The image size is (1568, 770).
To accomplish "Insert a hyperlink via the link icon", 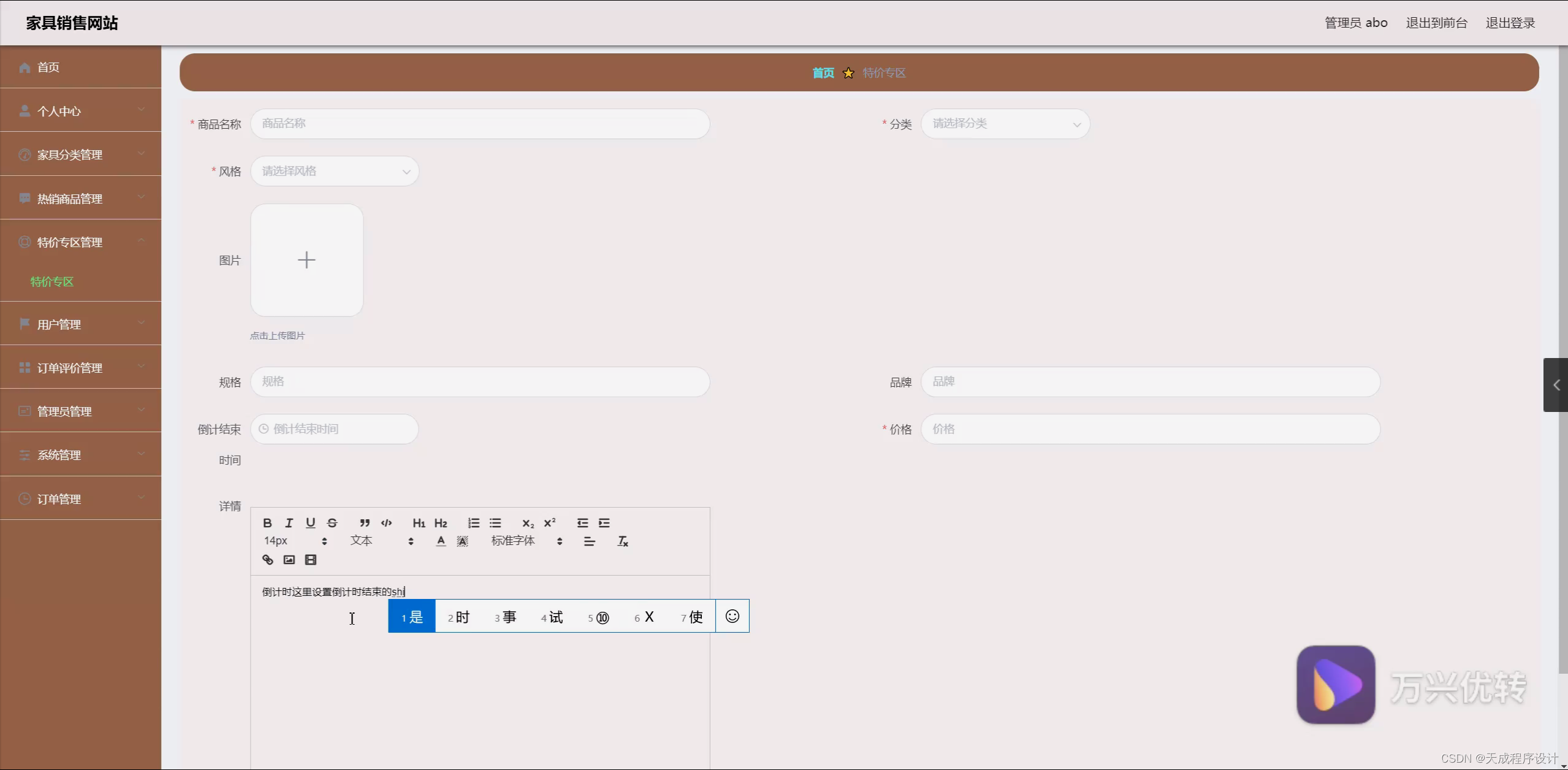I will 268,560.
